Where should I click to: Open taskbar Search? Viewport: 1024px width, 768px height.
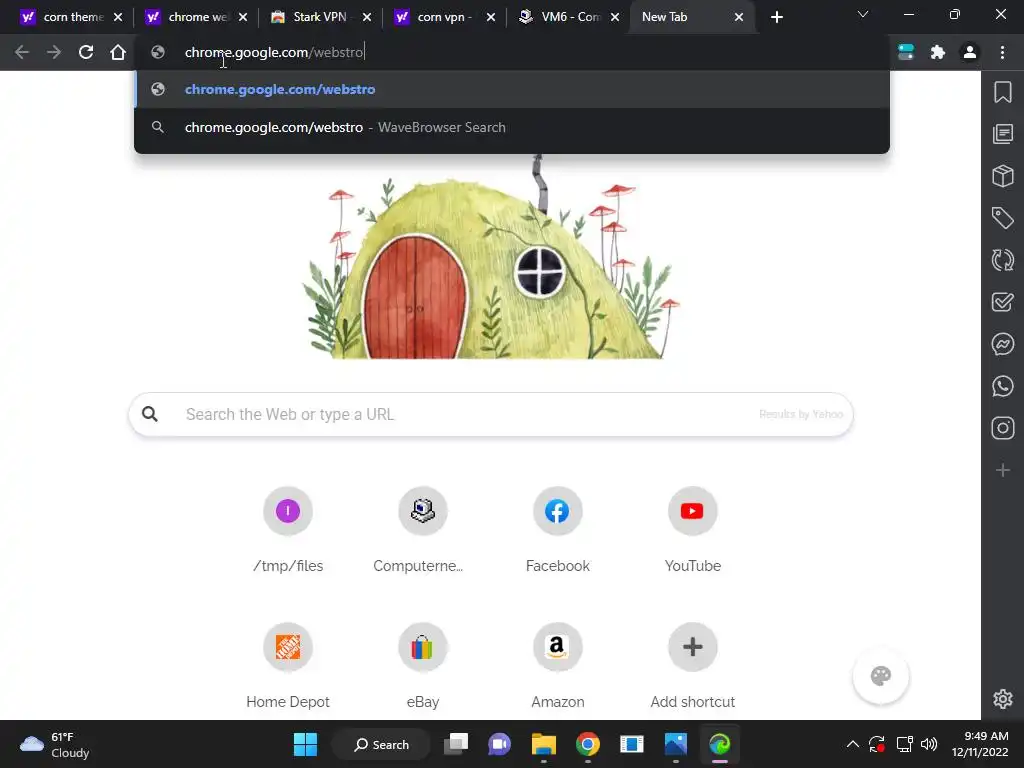pyautogui.click(x=381, y=744)
